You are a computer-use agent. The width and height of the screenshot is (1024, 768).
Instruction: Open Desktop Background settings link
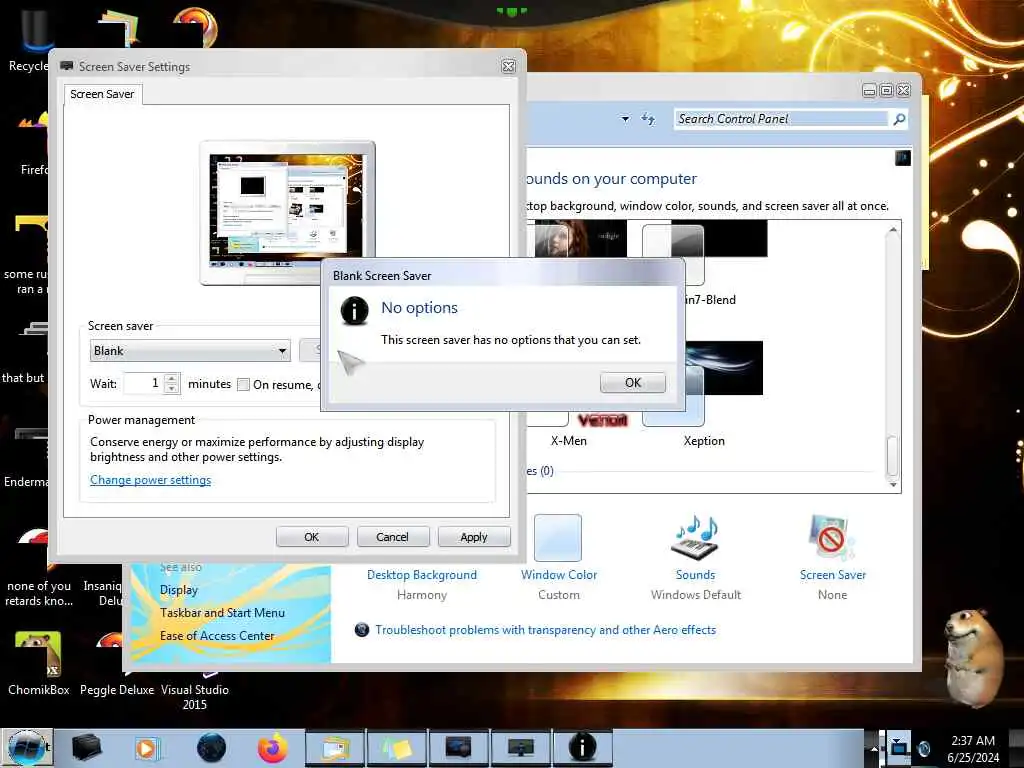422,575
